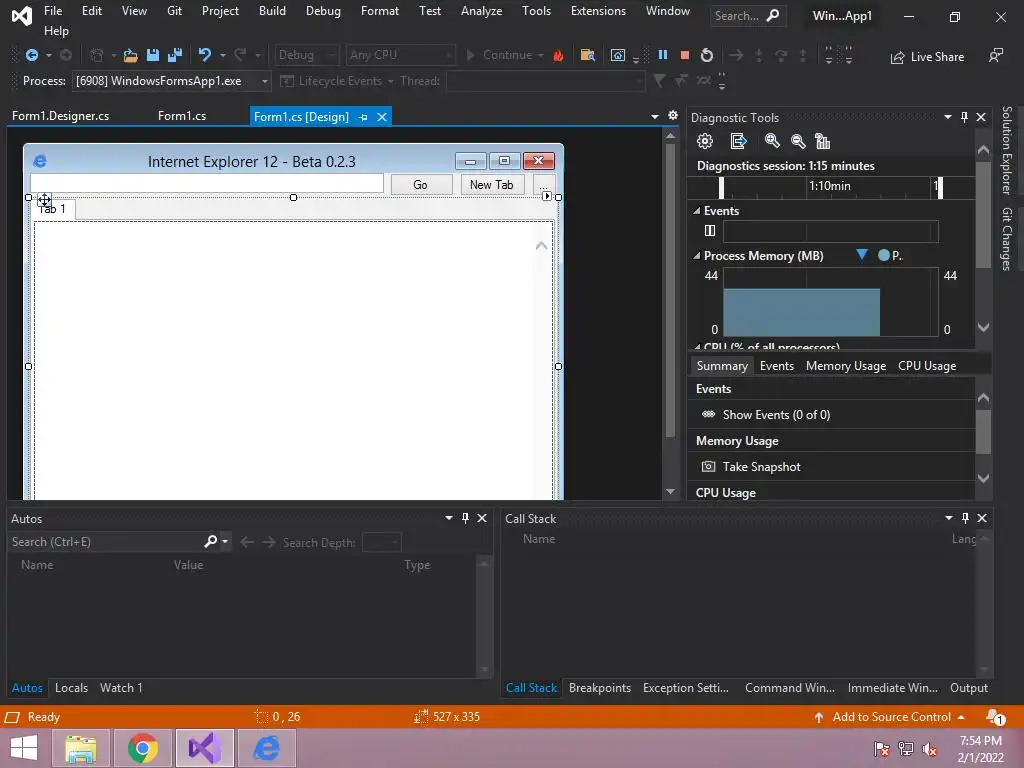
Task: Click the diagnostics timeline ruler at 1:10min
Action: pyautogui.click(x=829, y=186)
